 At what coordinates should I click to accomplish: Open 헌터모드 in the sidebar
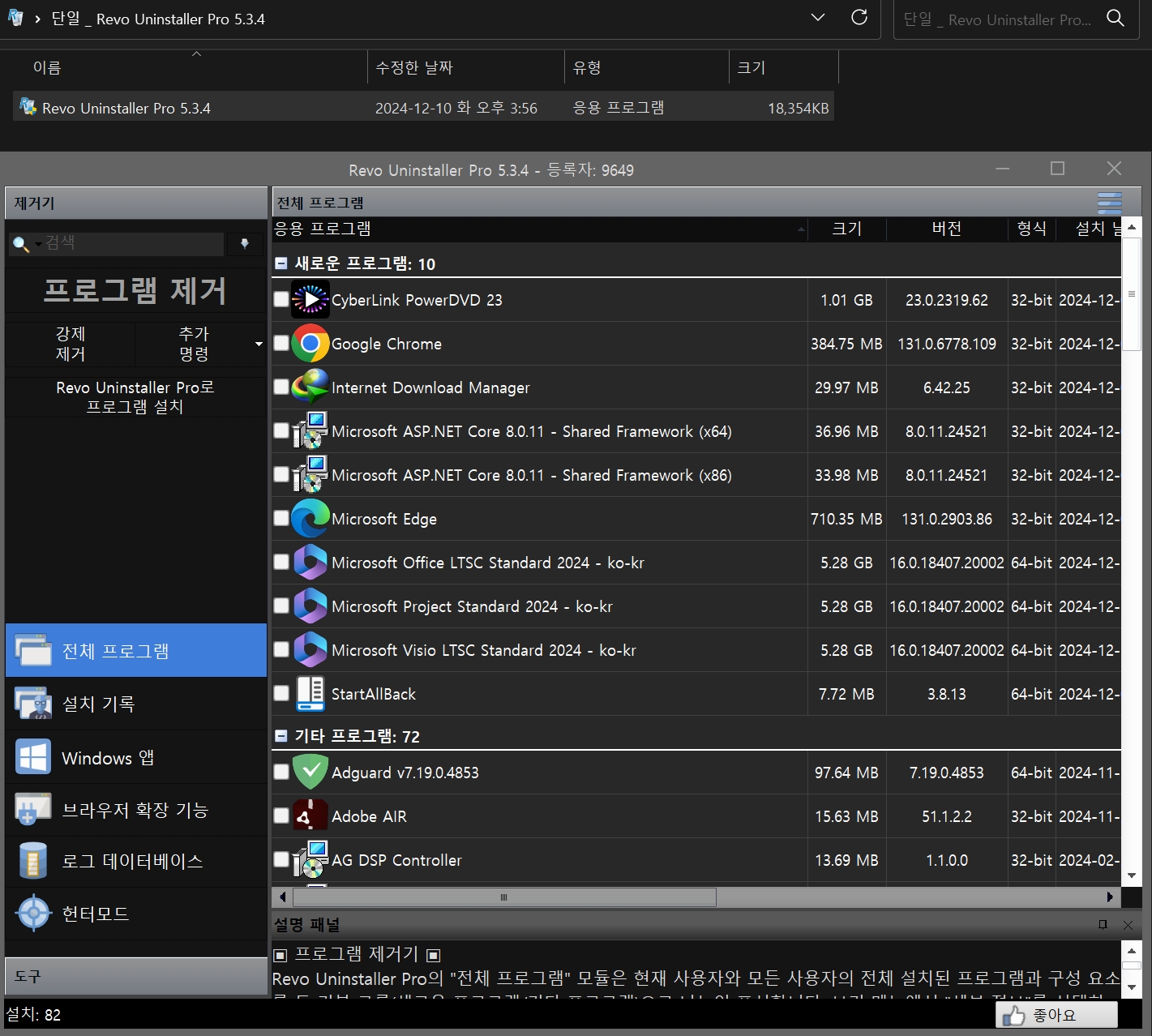pos(136,914)
